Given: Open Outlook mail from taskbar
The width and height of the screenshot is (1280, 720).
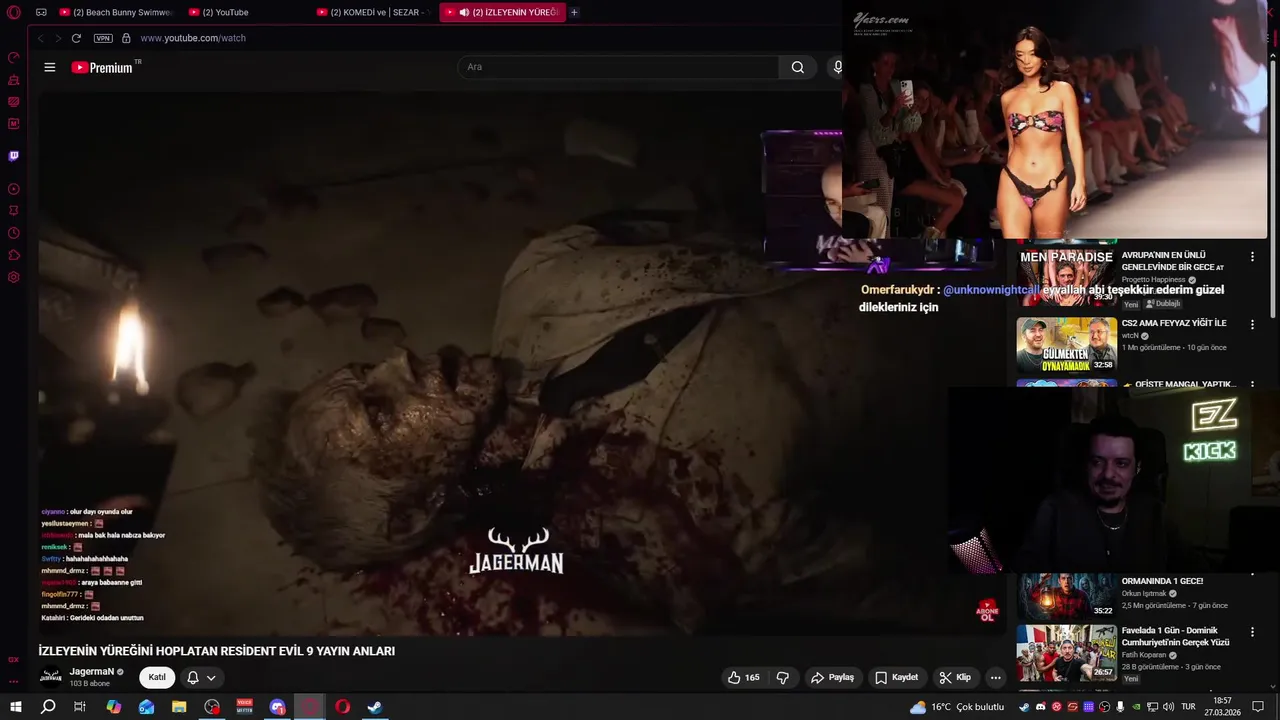Looking at the screenshot, I should 147,707.
